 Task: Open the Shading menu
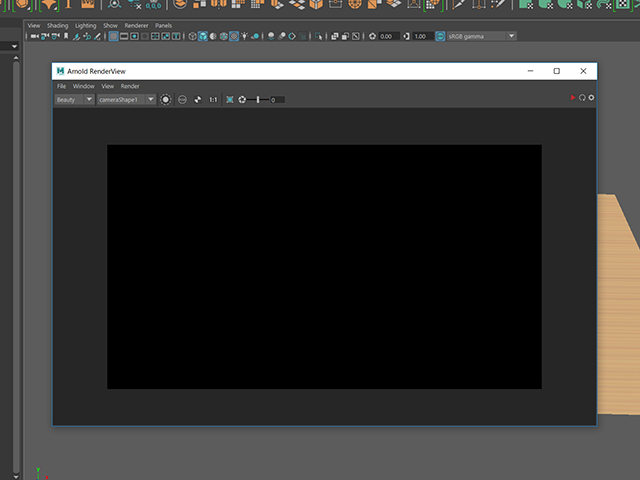(58, 25)
